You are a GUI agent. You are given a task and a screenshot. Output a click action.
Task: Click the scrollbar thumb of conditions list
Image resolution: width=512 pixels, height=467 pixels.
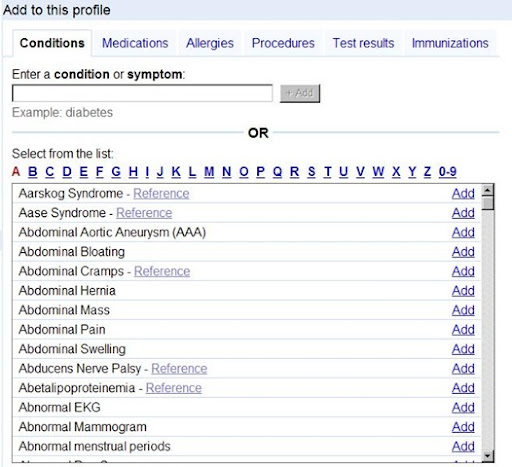point(488,203)
